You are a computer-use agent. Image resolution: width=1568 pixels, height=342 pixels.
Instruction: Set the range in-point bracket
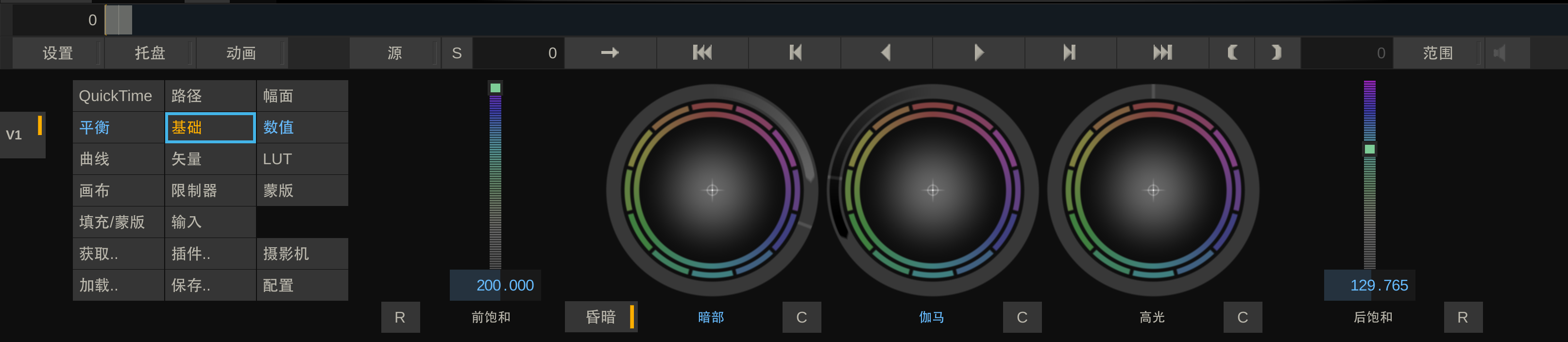click(x=1232, y=53)
